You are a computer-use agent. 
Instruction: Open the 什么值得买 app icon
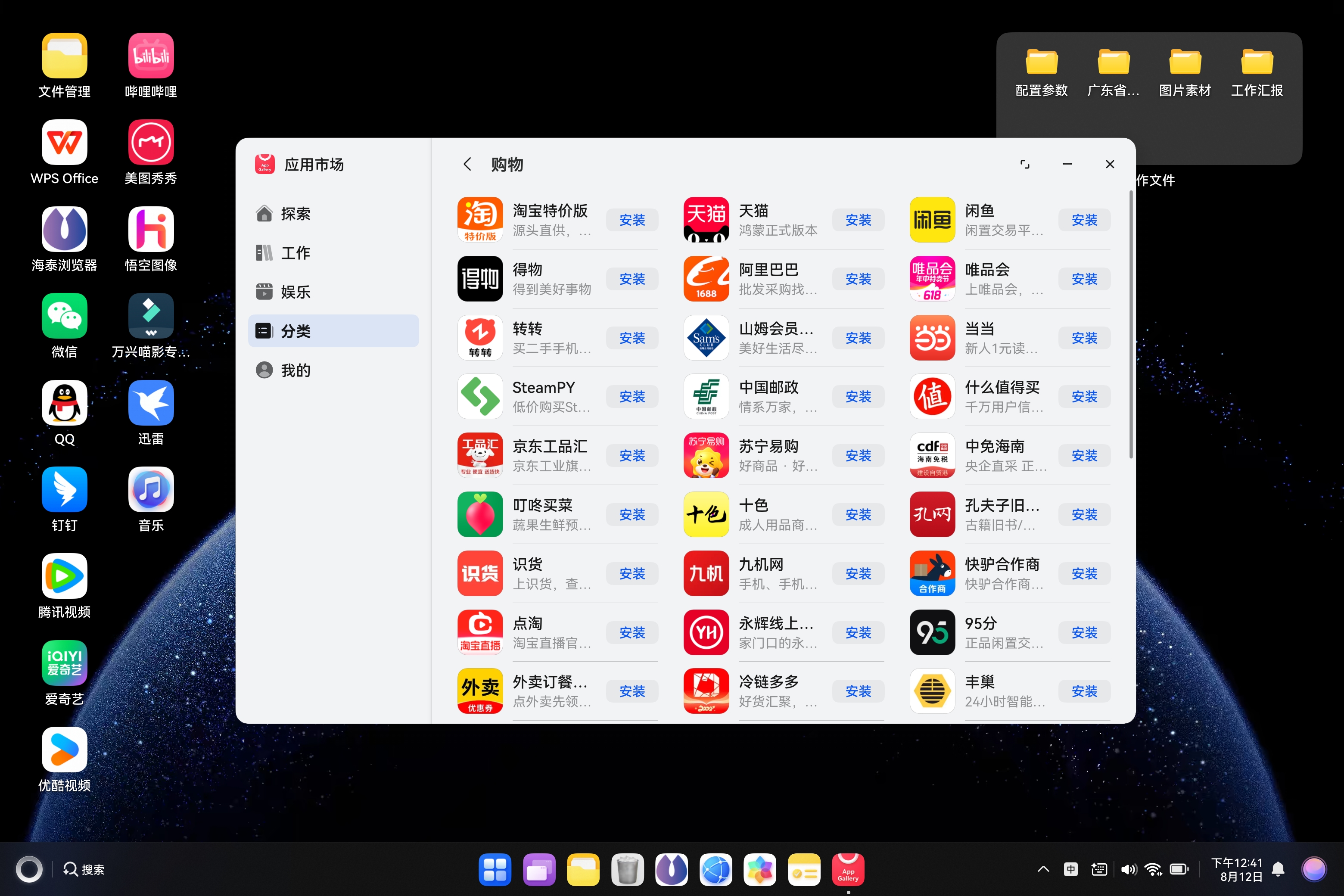click(x=933, y=397)
